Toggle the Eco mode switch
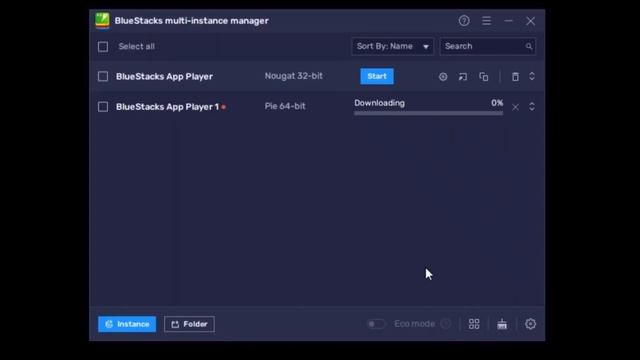Screen dimensions: 640x360 tap(376, 324)
